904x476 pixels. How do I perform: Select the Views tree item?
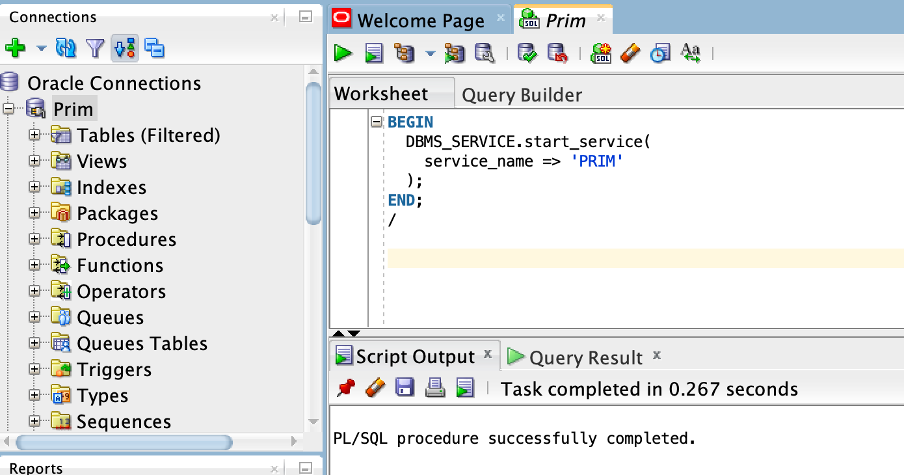(102, 161)
